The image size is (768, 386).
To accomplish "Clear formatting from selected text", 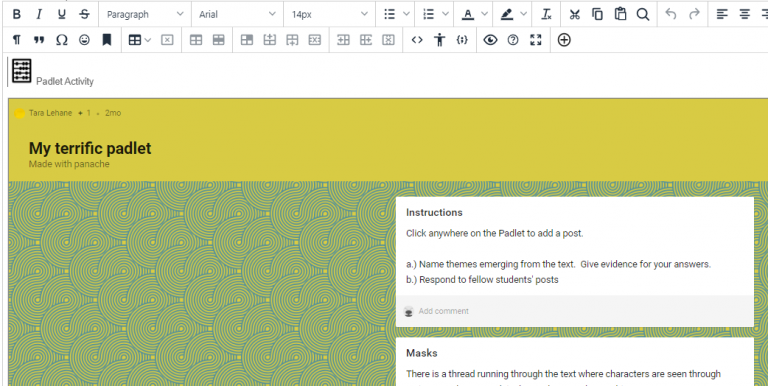I will [x=546, y=14].
